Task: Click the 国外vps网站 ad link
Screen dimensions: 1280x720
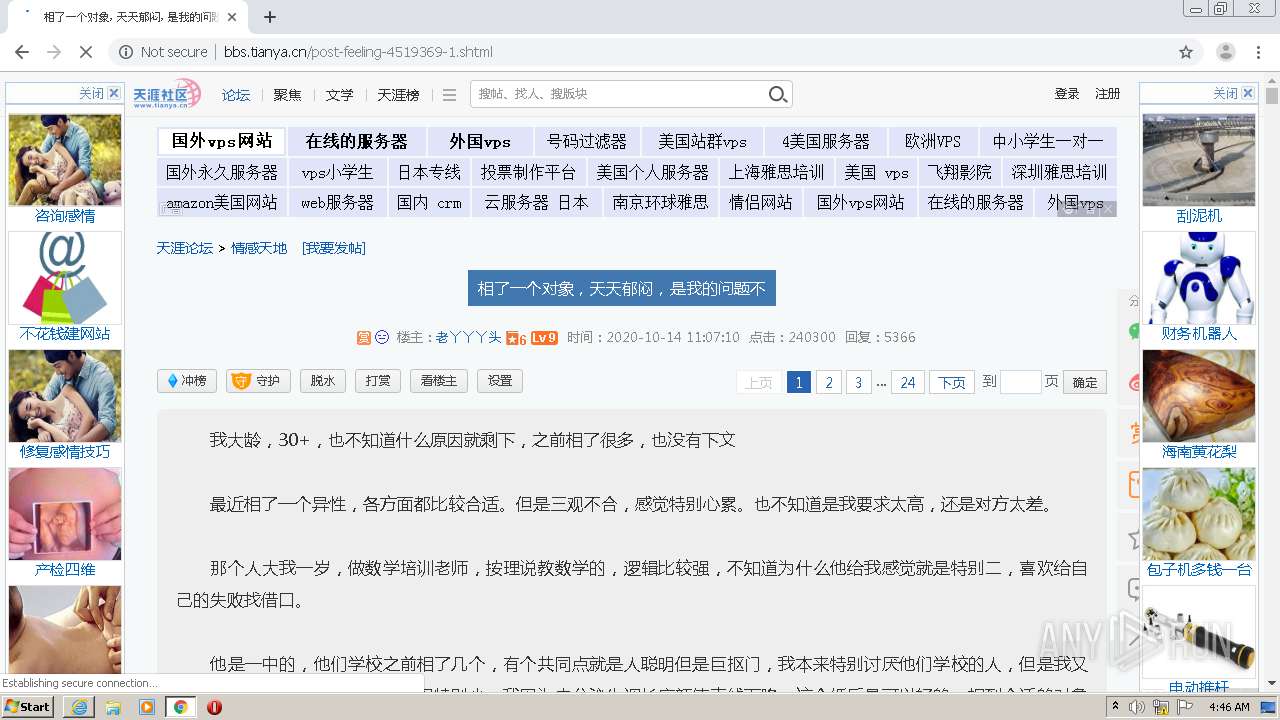Action: [222, 141]
